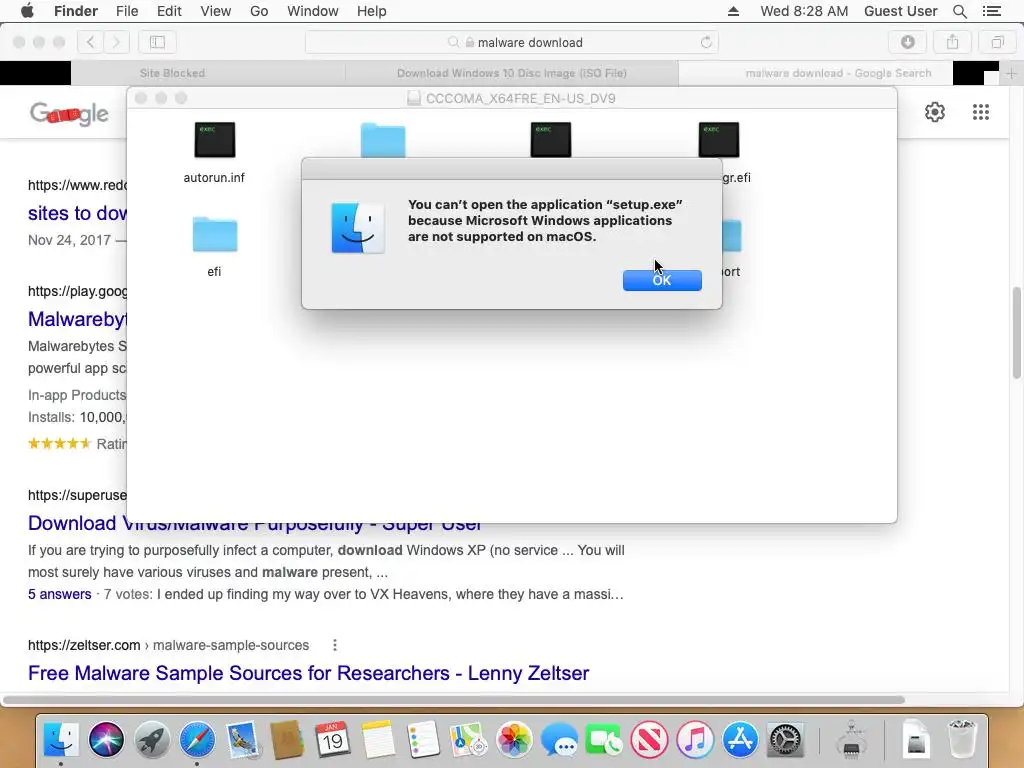The height and width of the screenshot is (768, 1024).
Task: Open Download Virus/Malware Purposefully result
Action: click(x=255, y=524)
